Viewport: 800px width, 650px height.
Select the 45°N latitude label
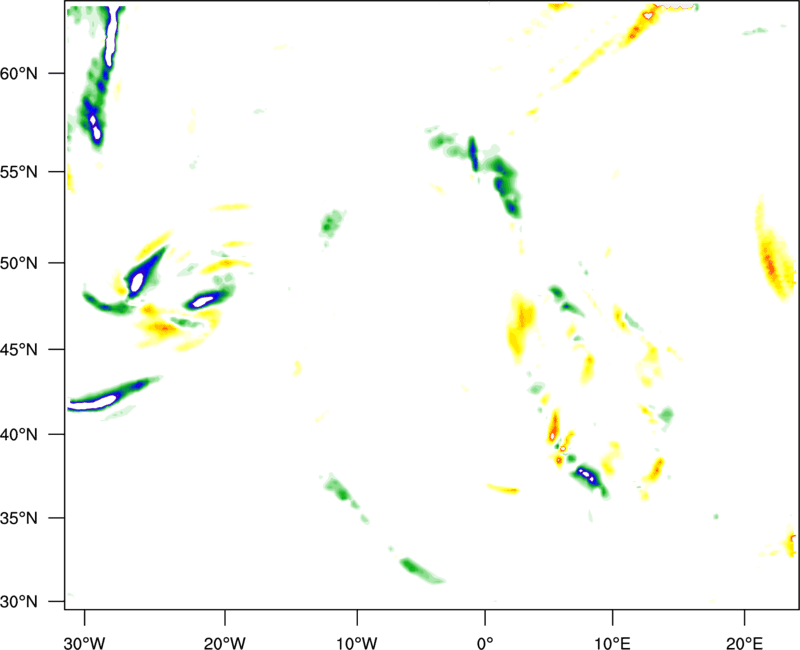[x=19, y=349]
